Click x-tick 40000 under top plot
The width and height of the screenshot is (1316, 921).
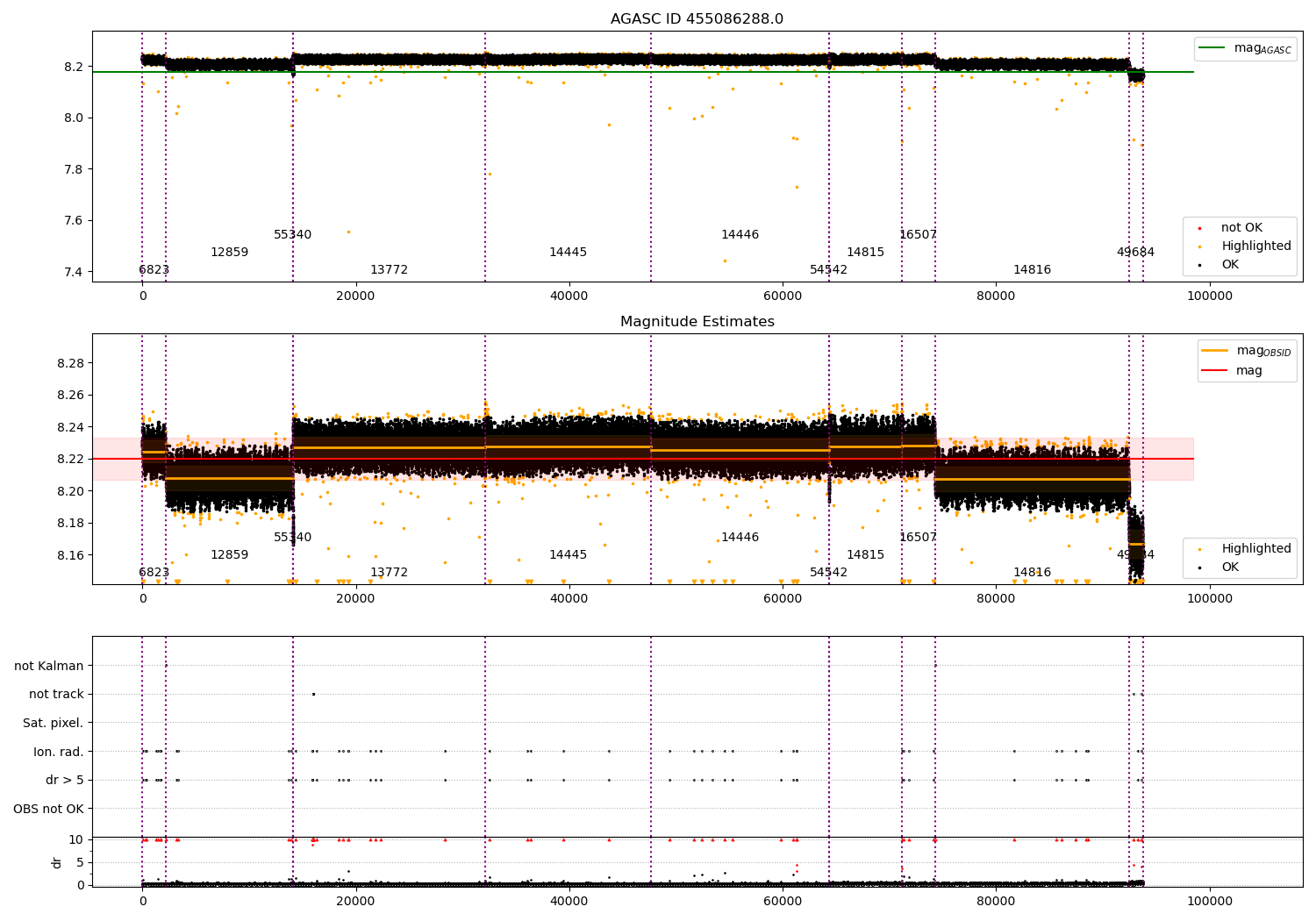[x=569, y=296]
